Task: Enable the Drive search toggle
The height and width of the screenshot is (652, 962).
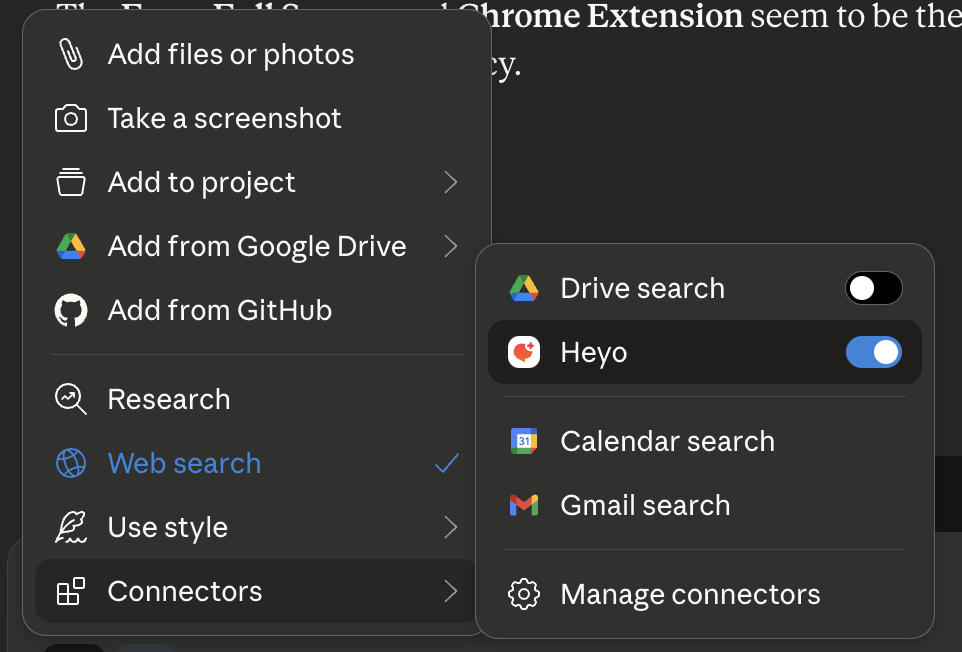Action: (x=874, y=288)
